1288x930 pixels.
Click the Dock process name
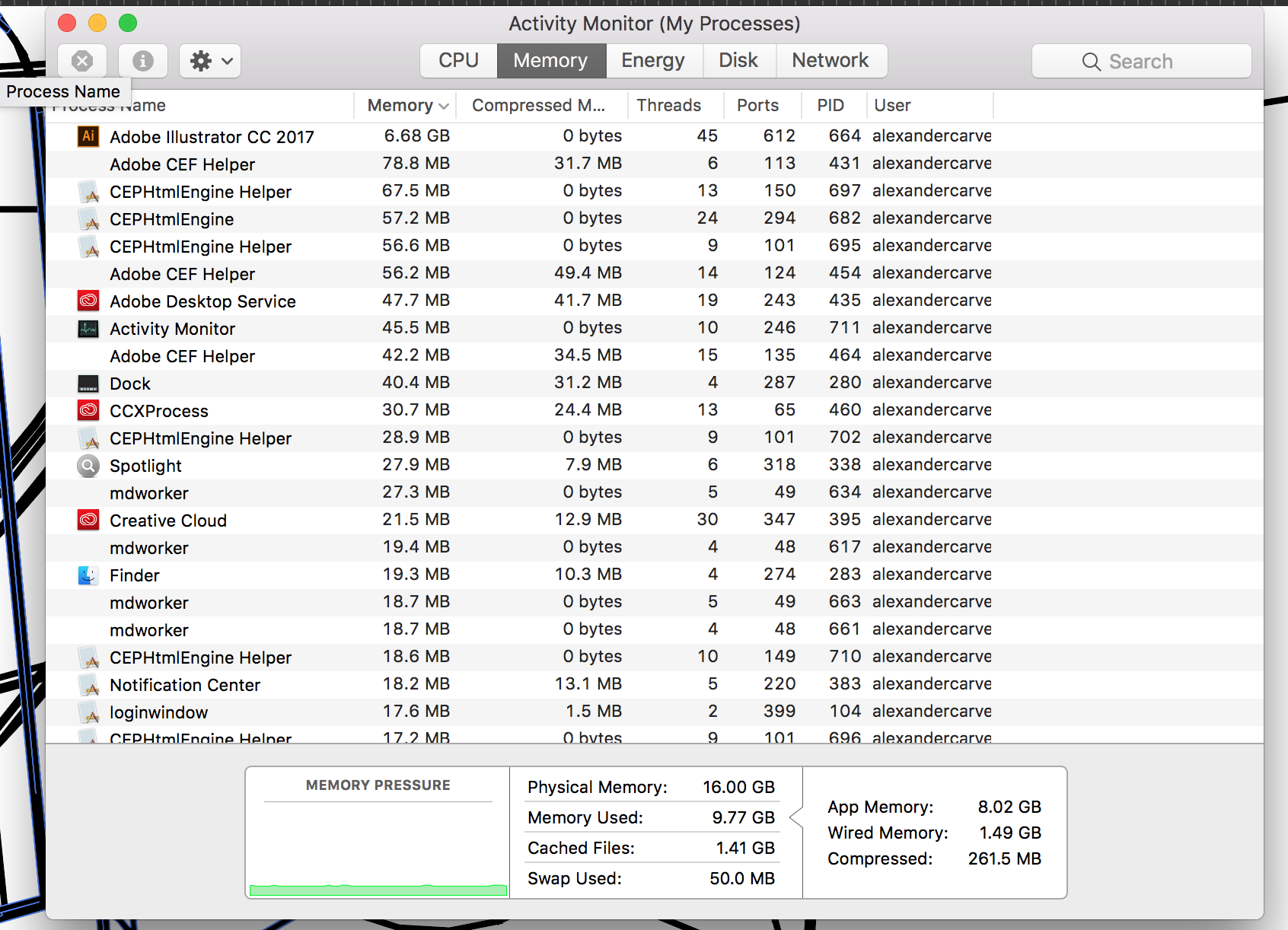point(130,384)
